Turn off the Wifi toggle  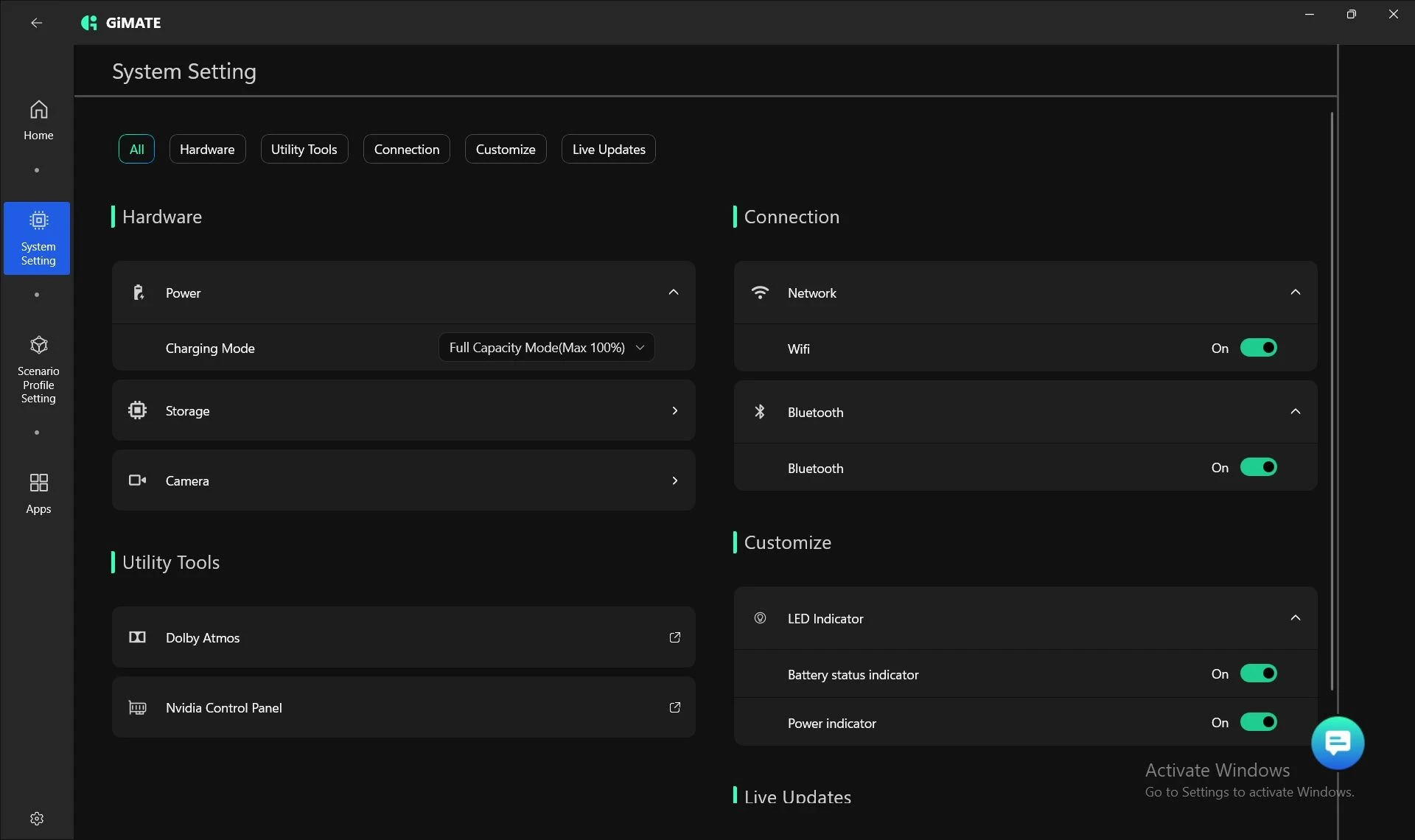(x=1258, y=348)
